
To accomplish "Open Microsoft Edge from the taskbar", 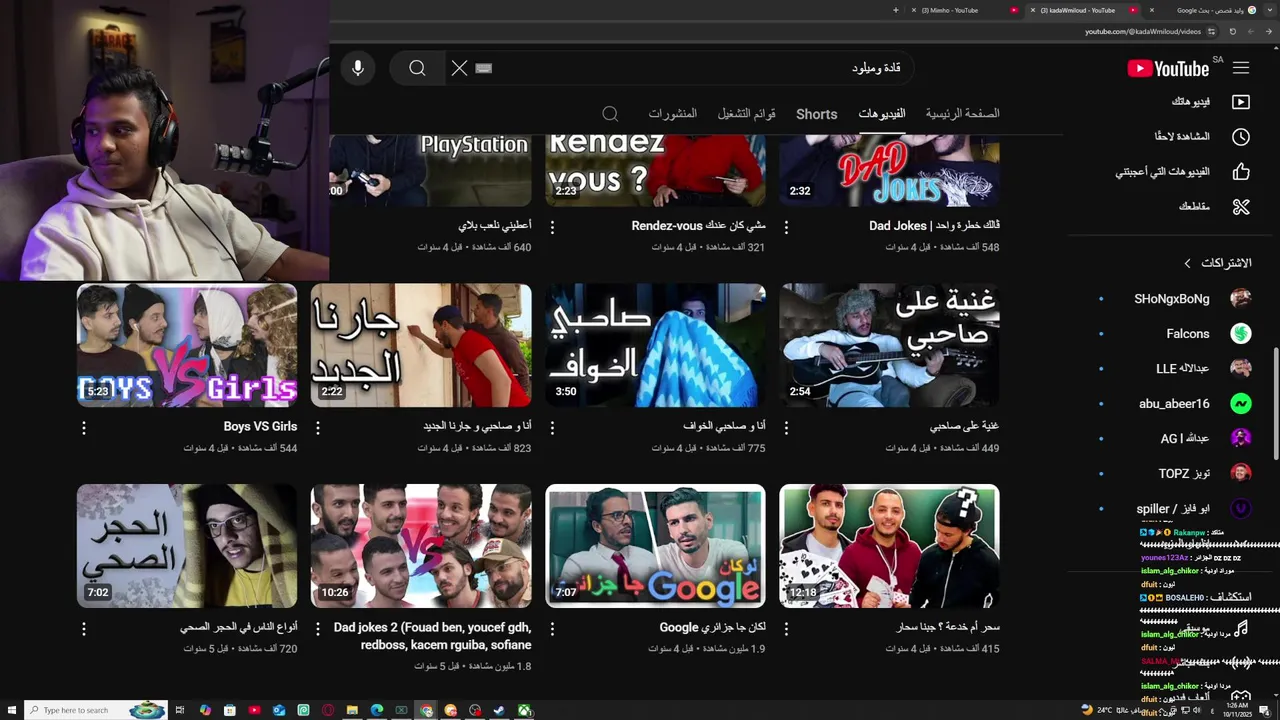I will click(377, 710).
